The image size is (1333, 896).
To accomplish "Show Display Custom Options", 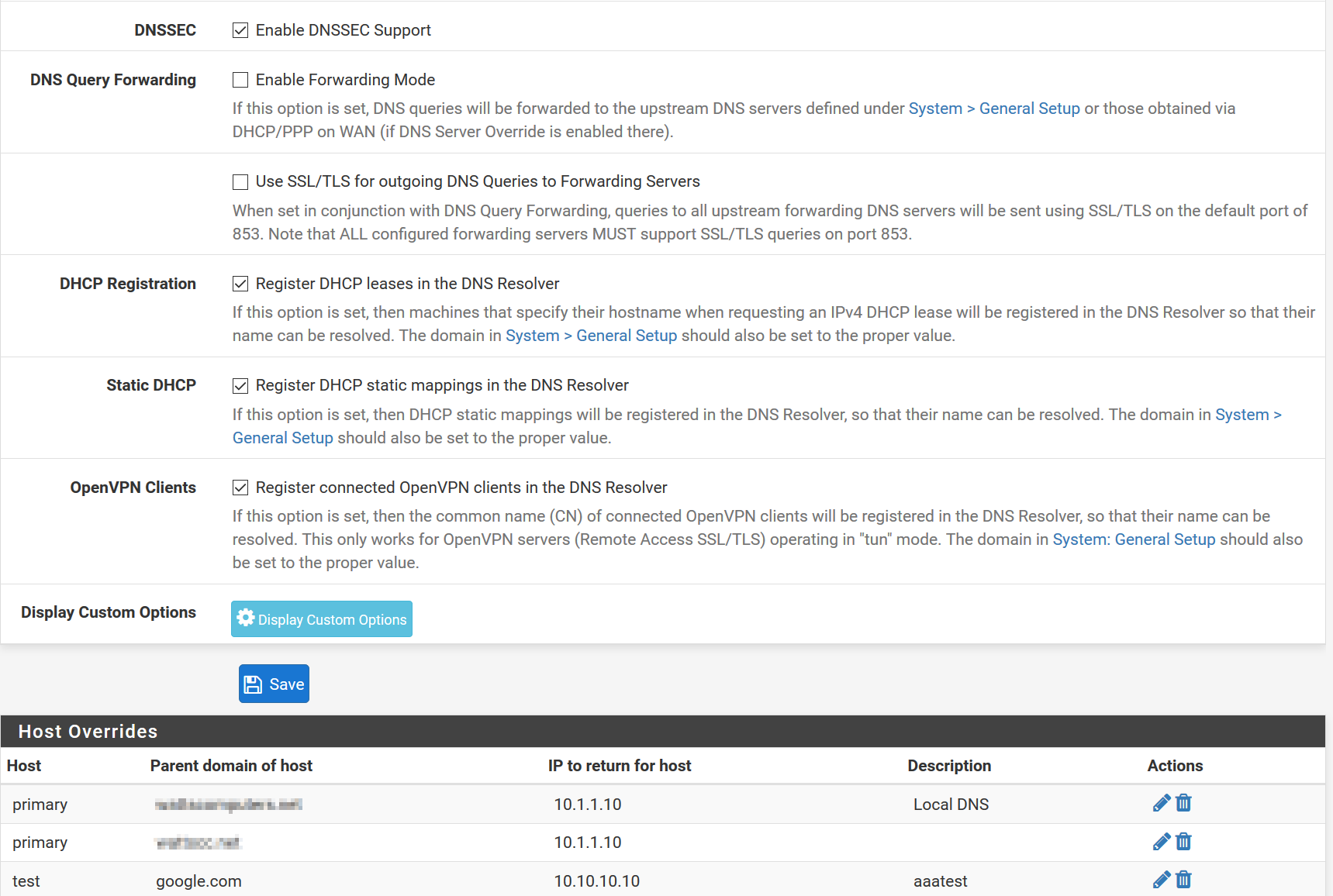I will 322,619.
